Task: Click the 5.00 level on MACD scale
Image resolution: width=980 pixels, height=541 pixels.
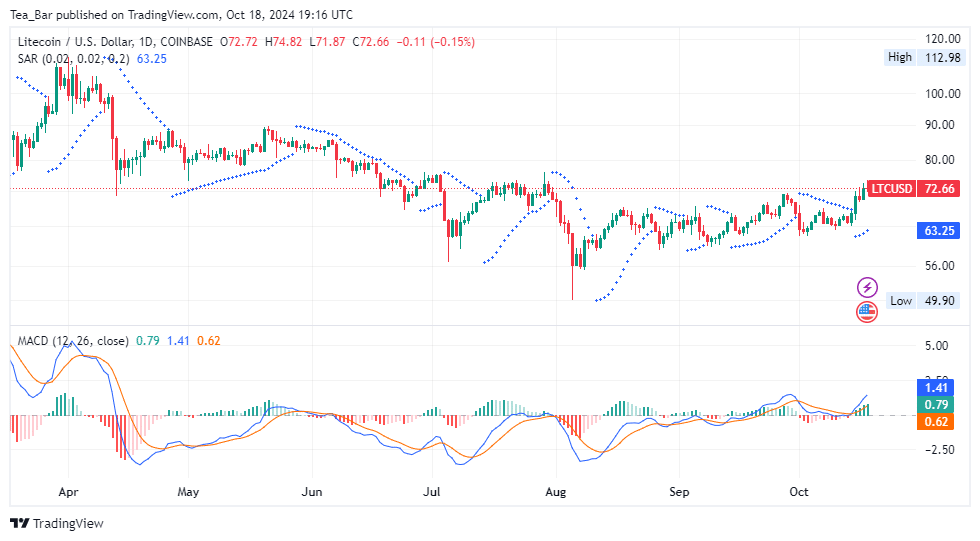Action: [936, 346]
